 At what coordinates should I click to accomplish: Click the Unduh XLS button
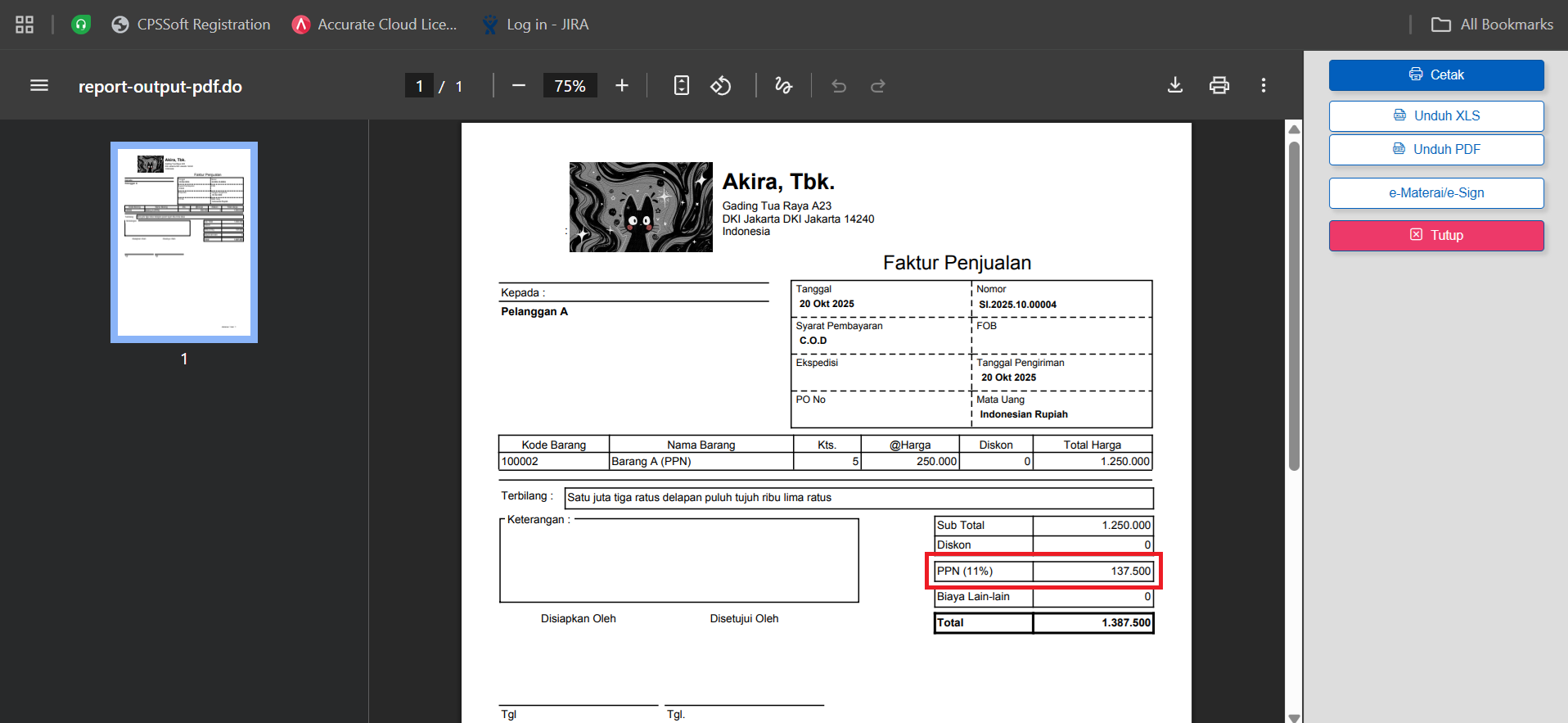[x=1436, y=116]
